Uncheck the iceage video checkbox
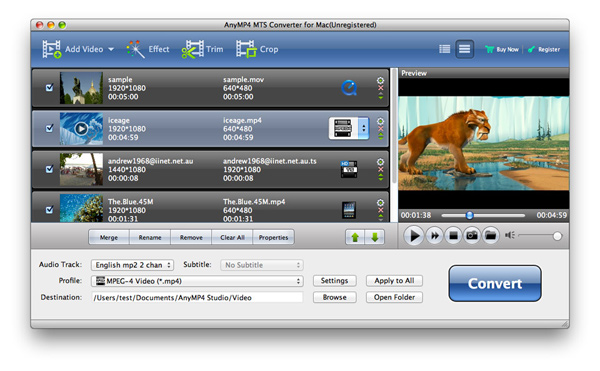The image size is (600, 371). 49,128
